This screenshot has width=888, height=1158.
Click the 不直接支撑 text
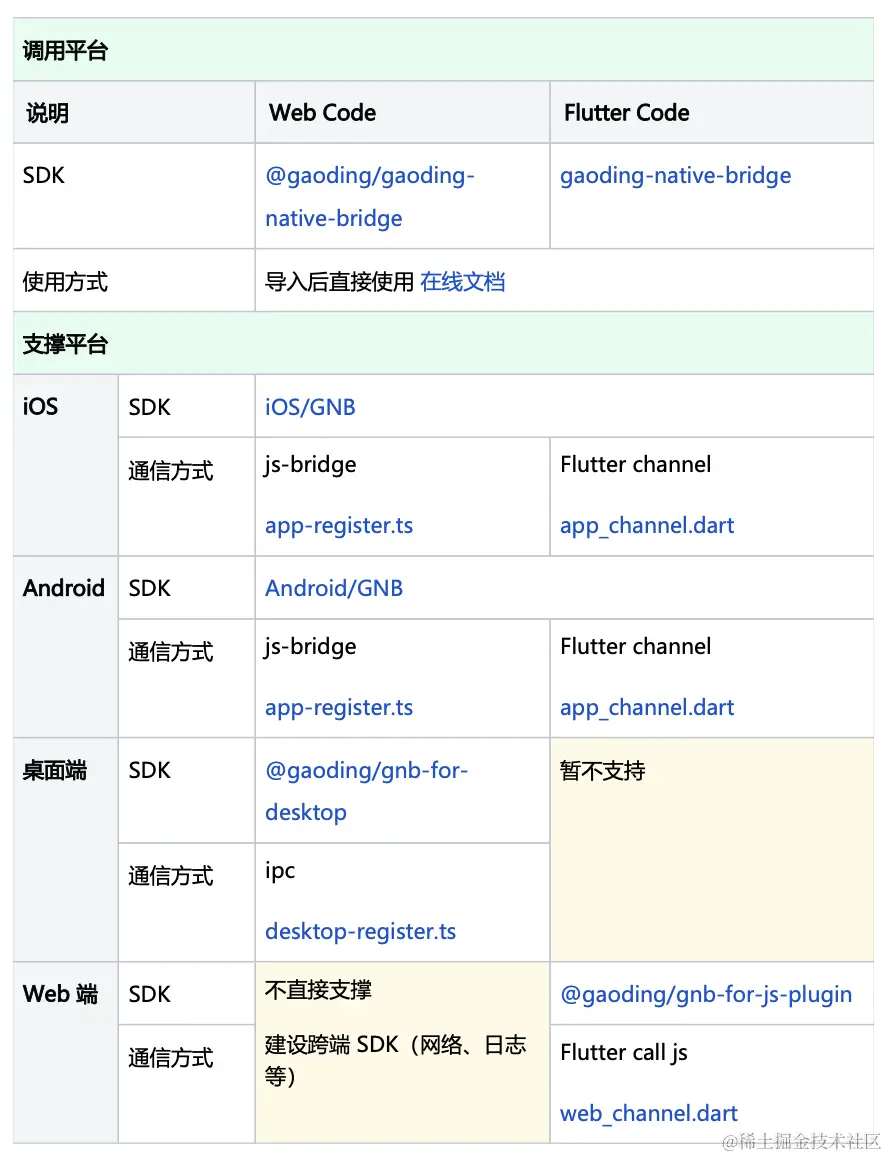point(318,990)
